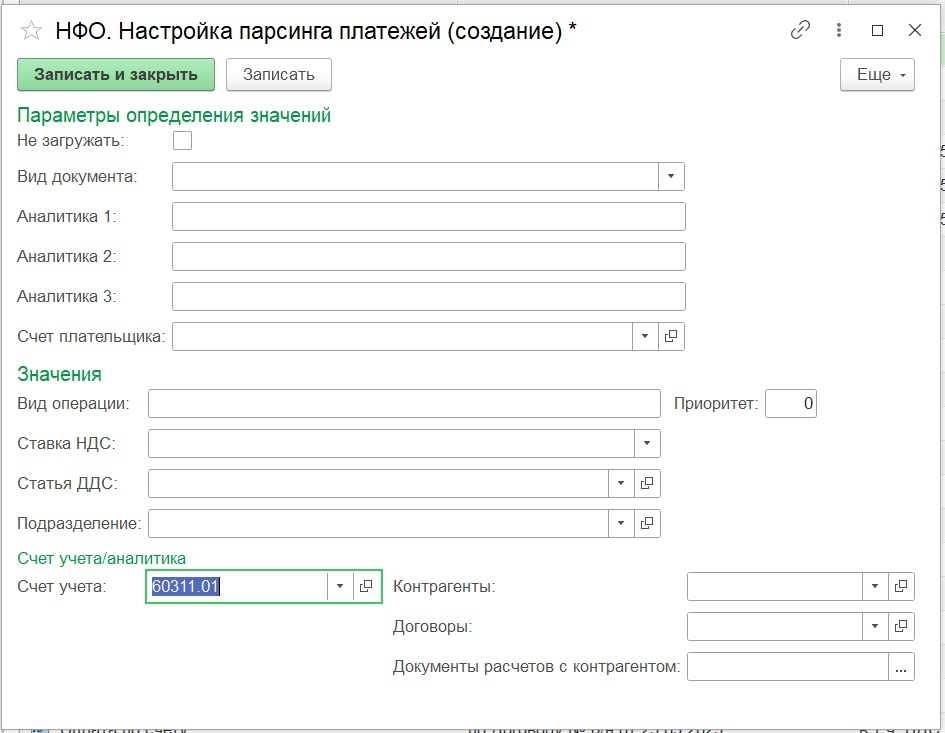
Task: Focus the Приоритет number field
Action: pos(791,404)
